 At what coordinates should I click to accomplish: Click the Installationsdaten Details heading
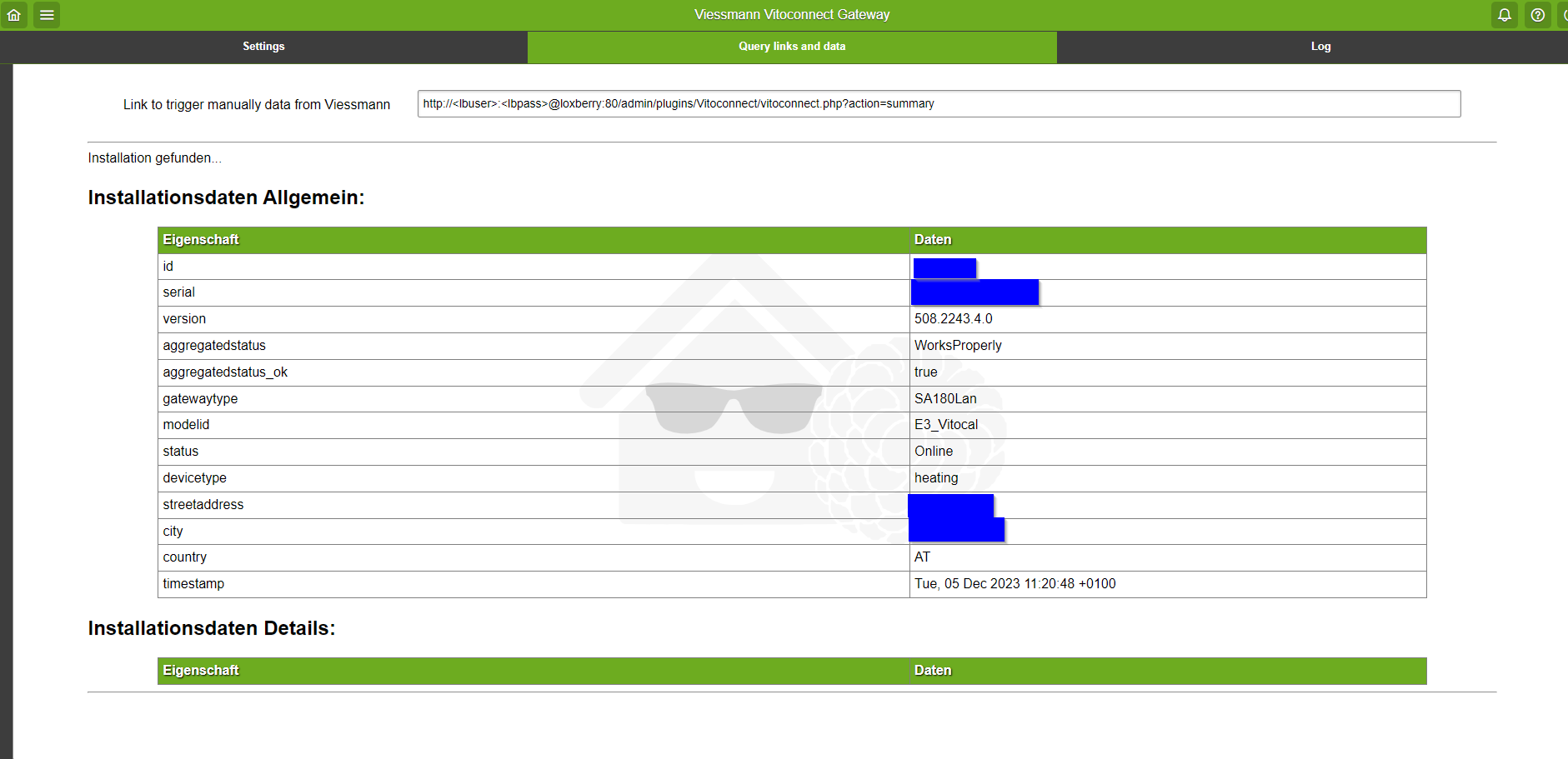[x=212, y=628]
